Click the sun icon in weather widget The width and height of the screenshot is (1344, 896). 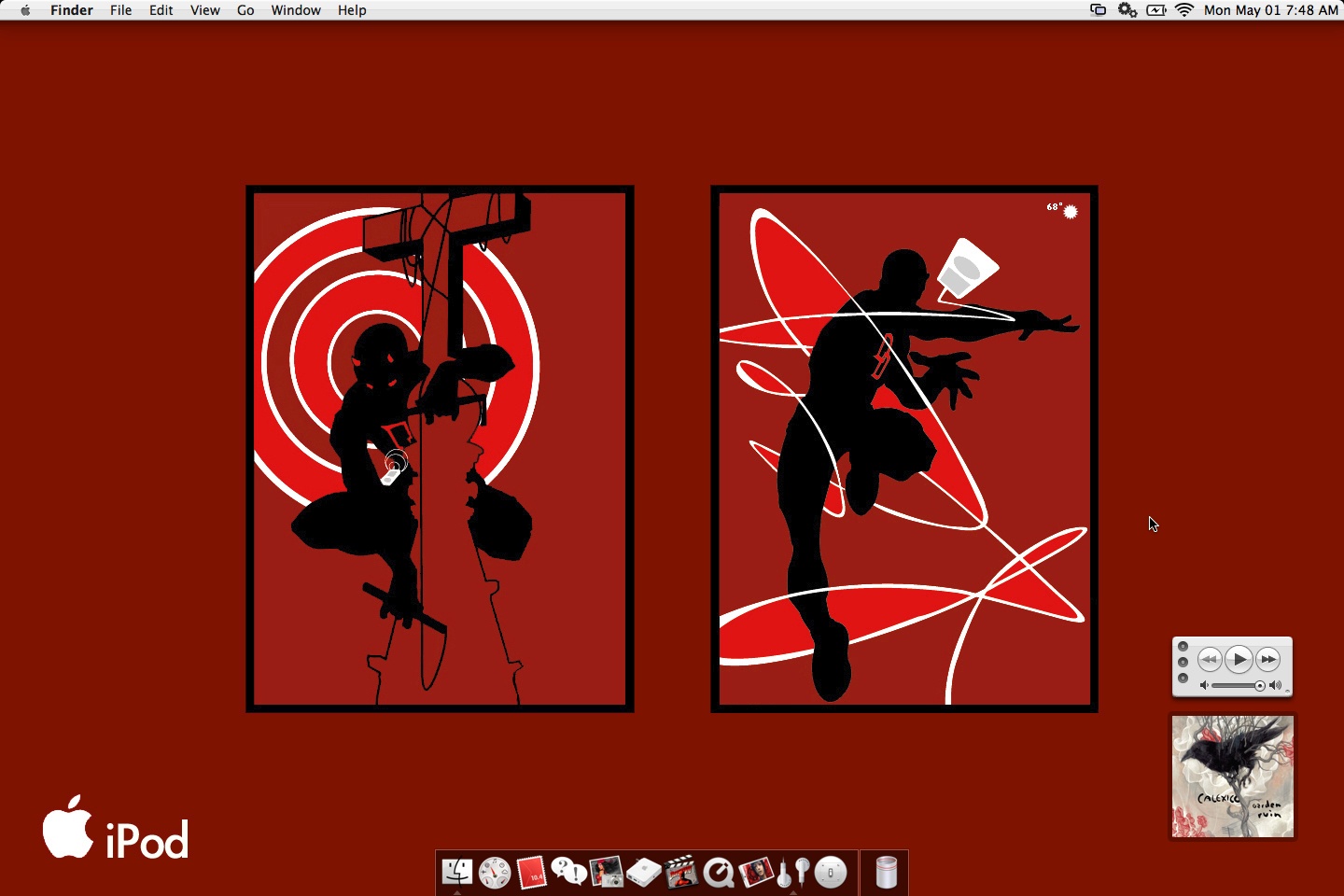1071,212
